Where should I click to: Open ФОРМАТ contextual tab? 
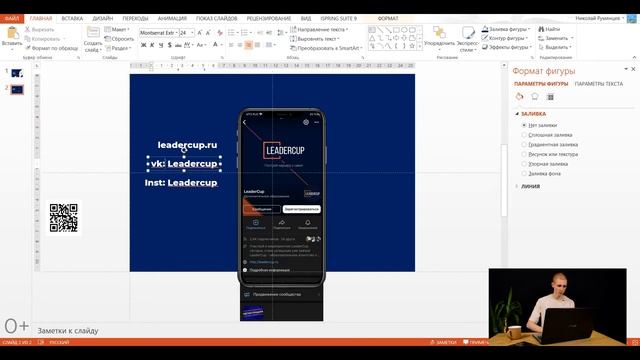click(x=388, y=18)
